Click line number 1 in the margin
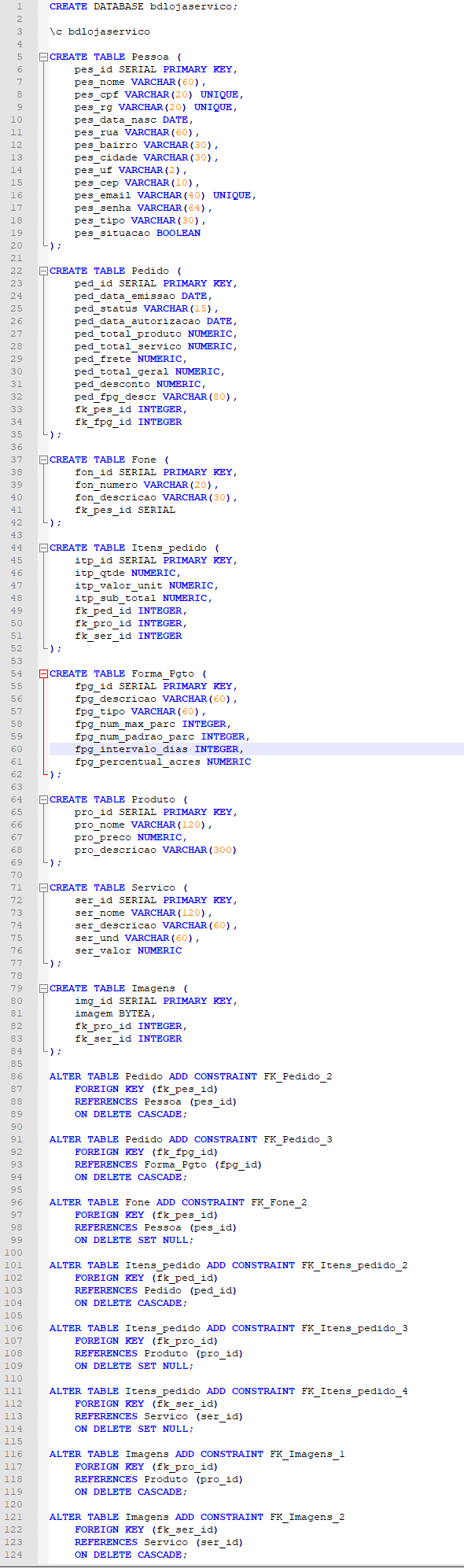Image resolution: width=464 pixels, height=1568 pixels. click(20, 6)
